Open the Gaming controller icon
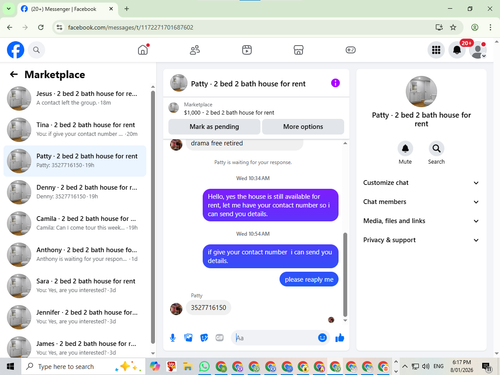 click(350, 50)
